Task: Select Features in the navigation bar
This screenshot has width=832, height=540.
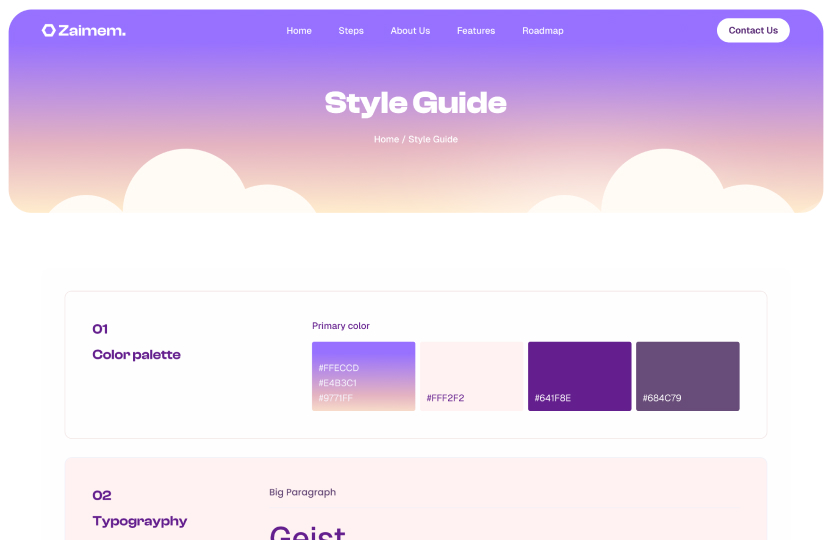Action: (x=476, y=31)
